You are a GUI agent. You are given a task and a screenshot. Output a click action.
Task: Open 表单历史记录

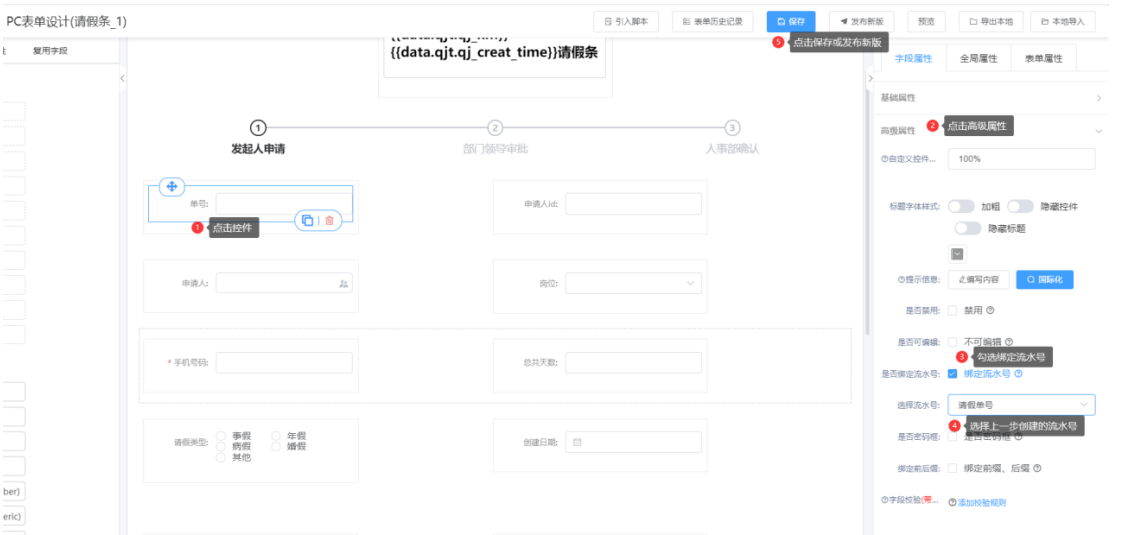tap(712, 21)
